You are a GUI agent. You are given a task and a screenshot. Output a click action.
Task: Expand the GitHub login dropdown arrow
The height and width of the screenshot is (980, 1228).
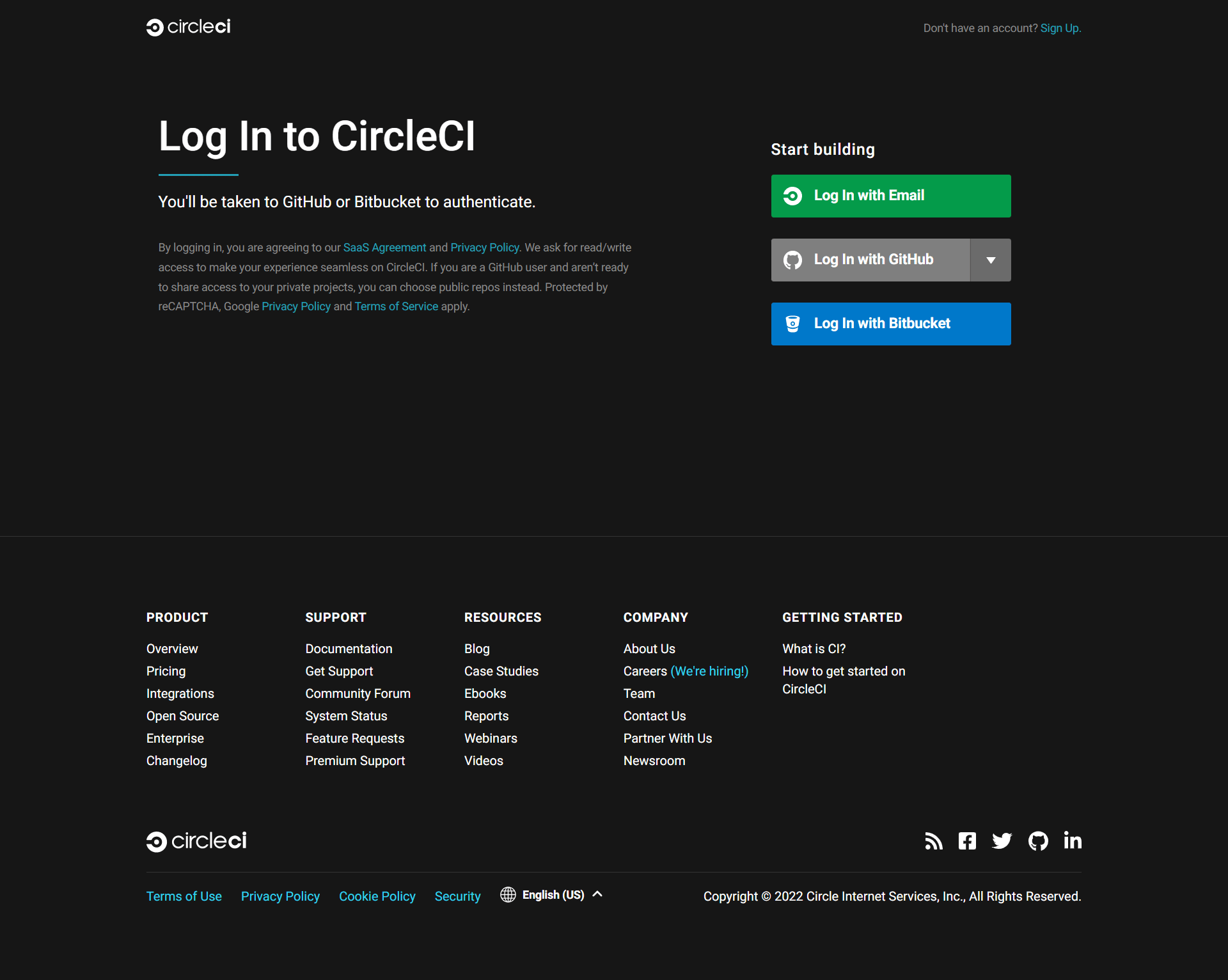[991, 260]
